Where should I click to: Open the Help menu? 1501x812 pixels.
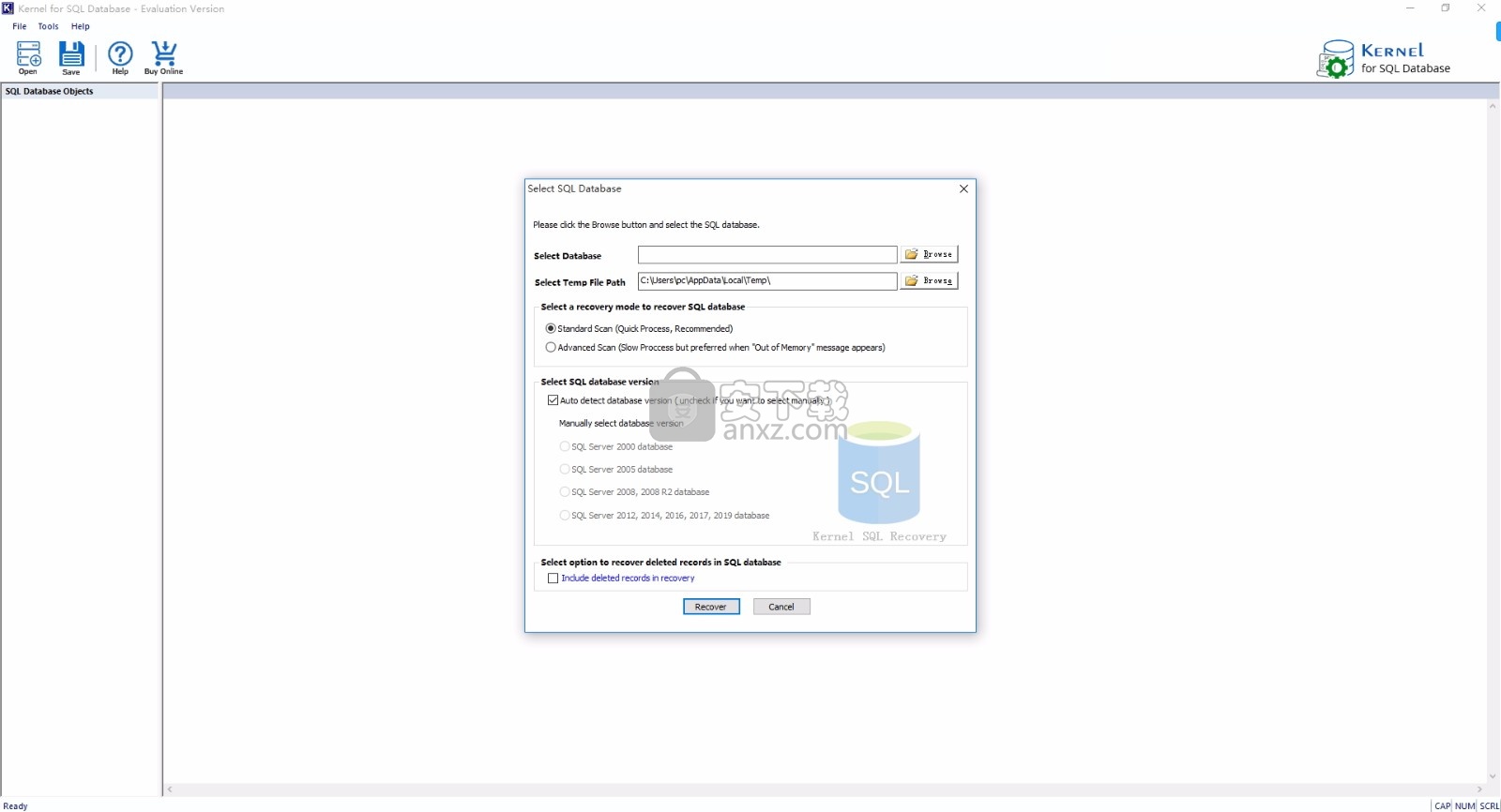point(81,26)
